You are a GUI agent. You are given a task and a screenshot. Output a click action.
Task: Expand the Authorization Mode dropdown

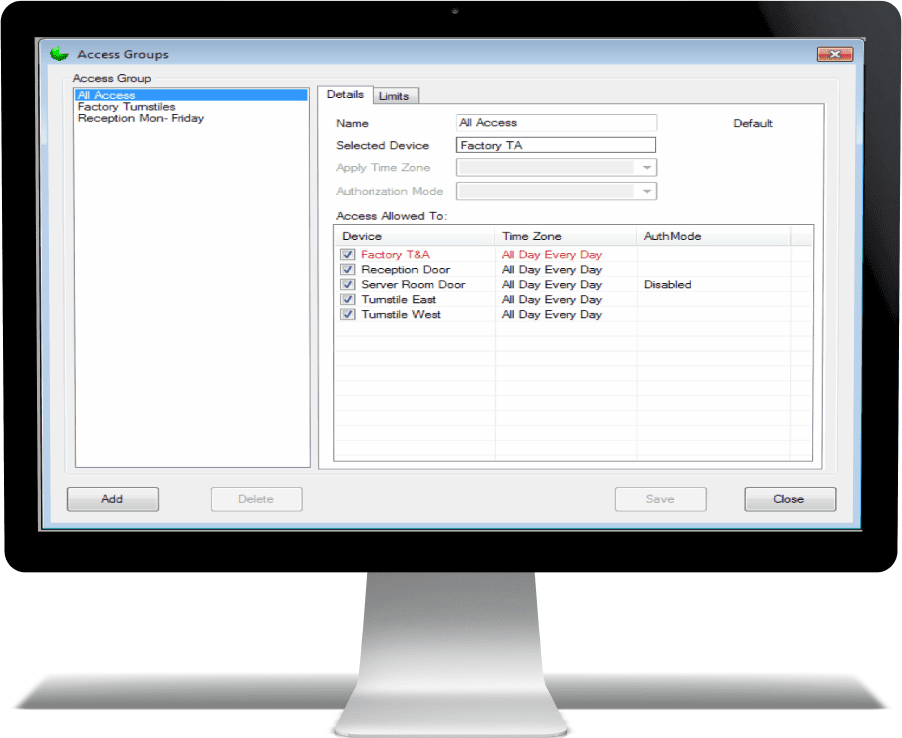647,191
